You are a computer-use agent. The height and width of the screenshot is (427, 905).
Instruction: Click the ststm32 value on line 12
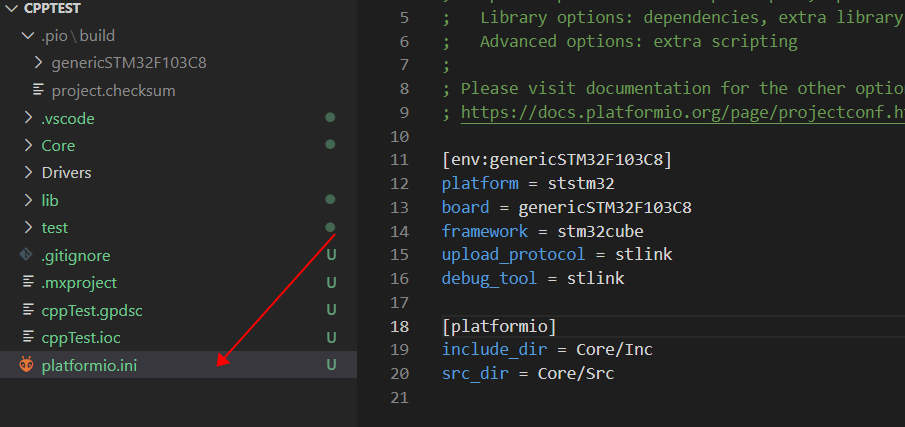point(581,184)
